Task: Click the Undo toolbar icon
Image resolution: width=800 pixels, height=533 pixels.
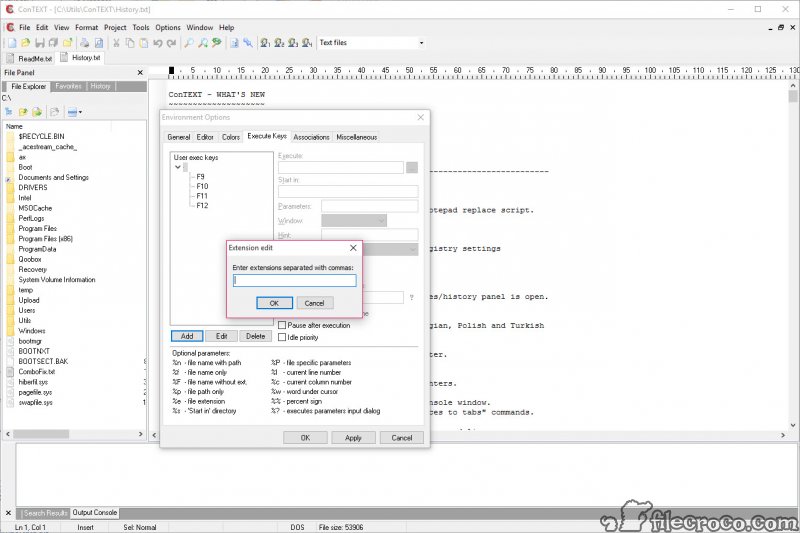Action: point(158,43)
